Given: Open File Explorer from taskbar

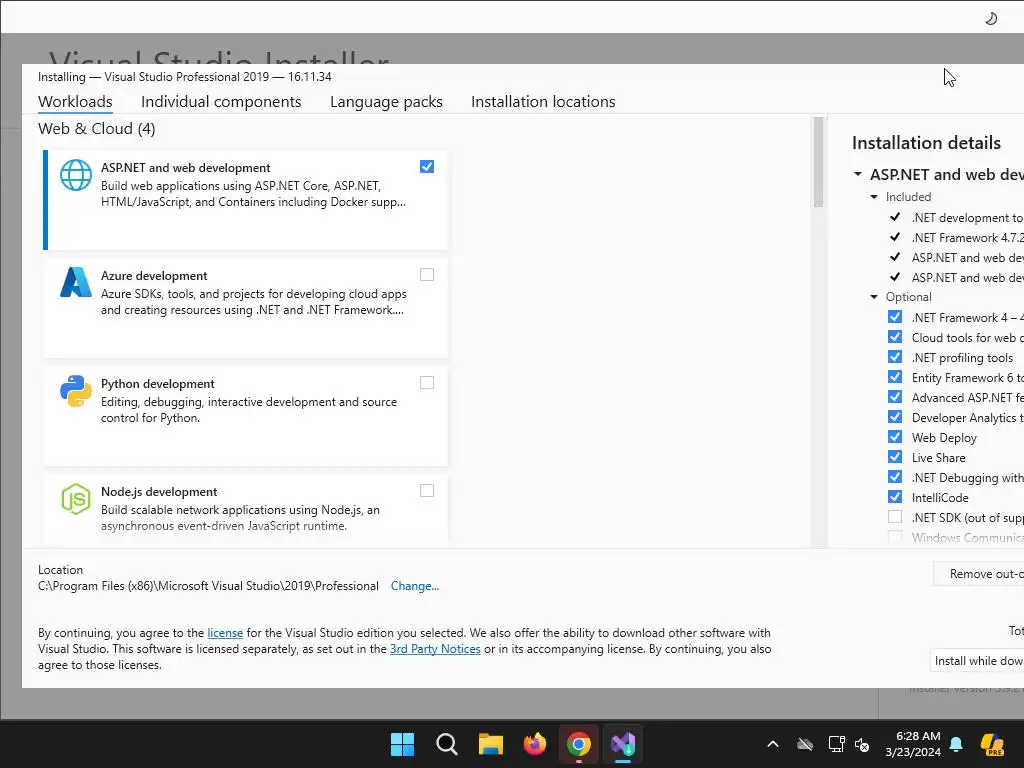Looking at the screenshot, I should [x=490, y=744].
